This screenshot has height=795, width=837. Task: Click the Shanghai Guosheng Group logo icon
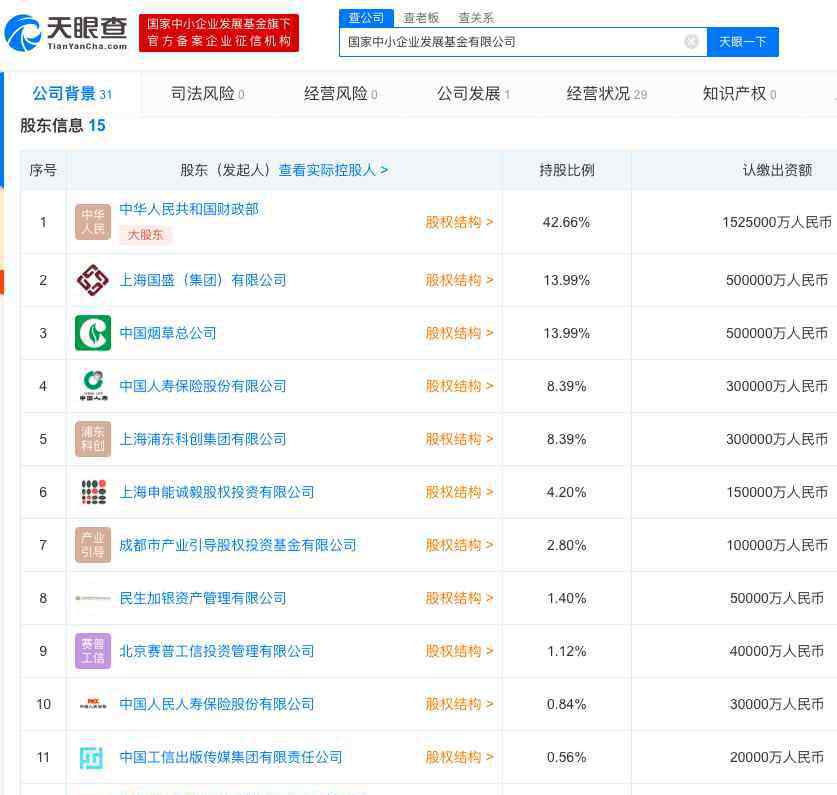[x=93, y=280]
